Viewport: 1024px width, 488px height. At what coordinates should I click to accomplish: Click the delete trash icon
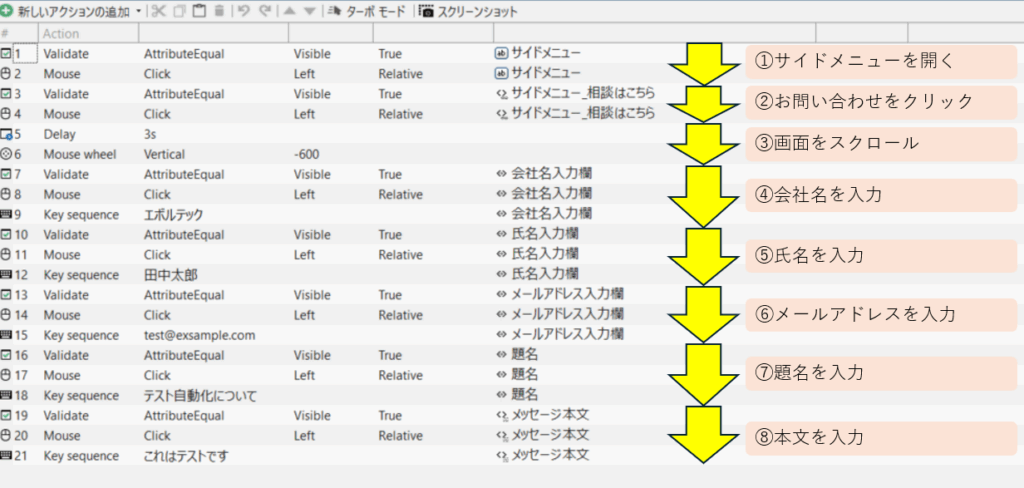[x=218, y=11]
